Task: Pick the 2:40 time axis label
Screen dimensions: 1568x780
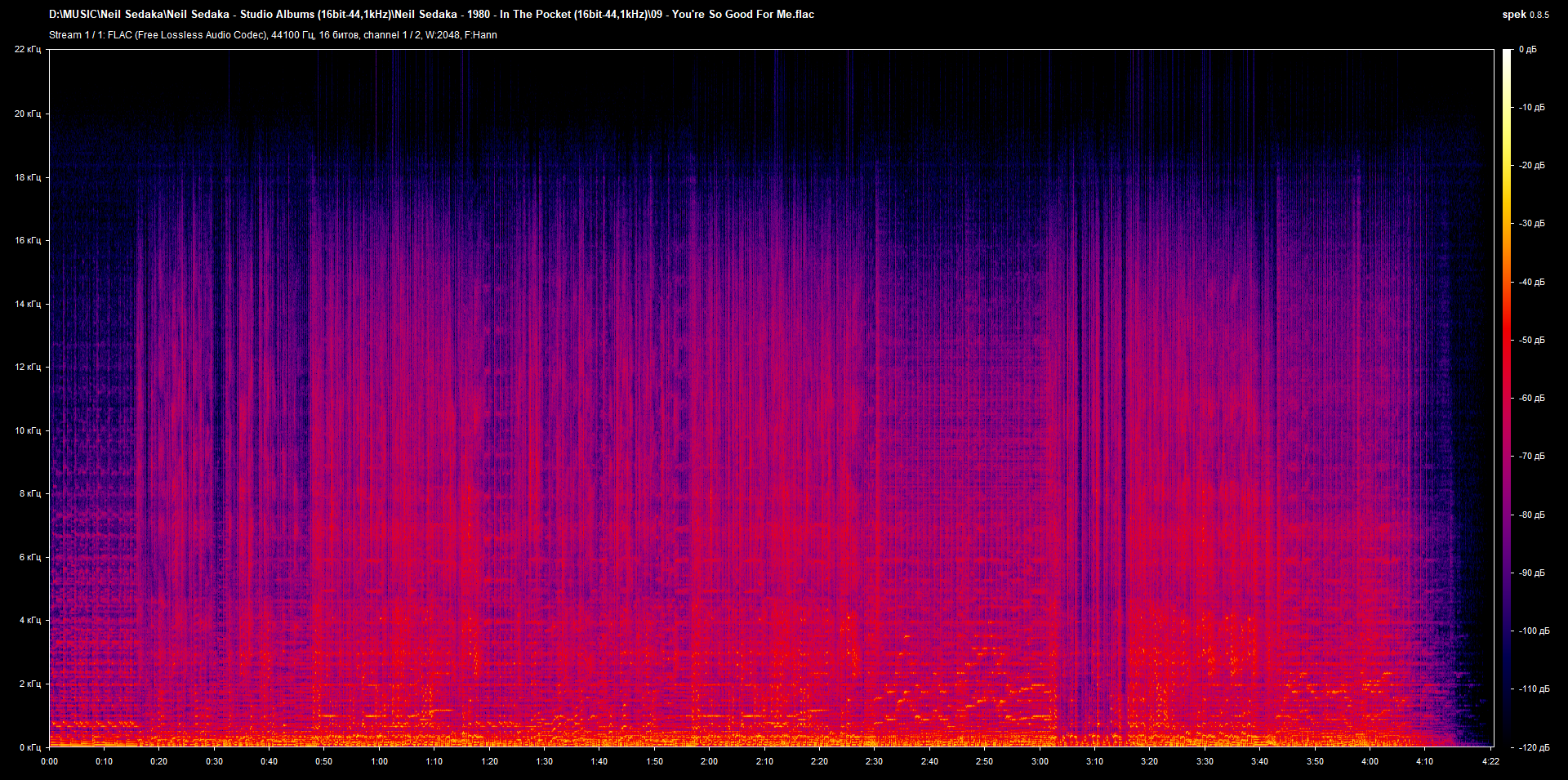Action: [x=929, y=761]
